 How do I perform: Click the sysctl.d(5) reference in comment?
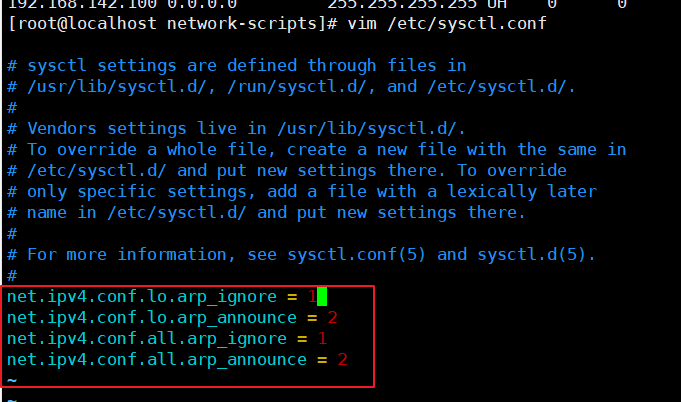pyautogui.click(x=536, y=255)
